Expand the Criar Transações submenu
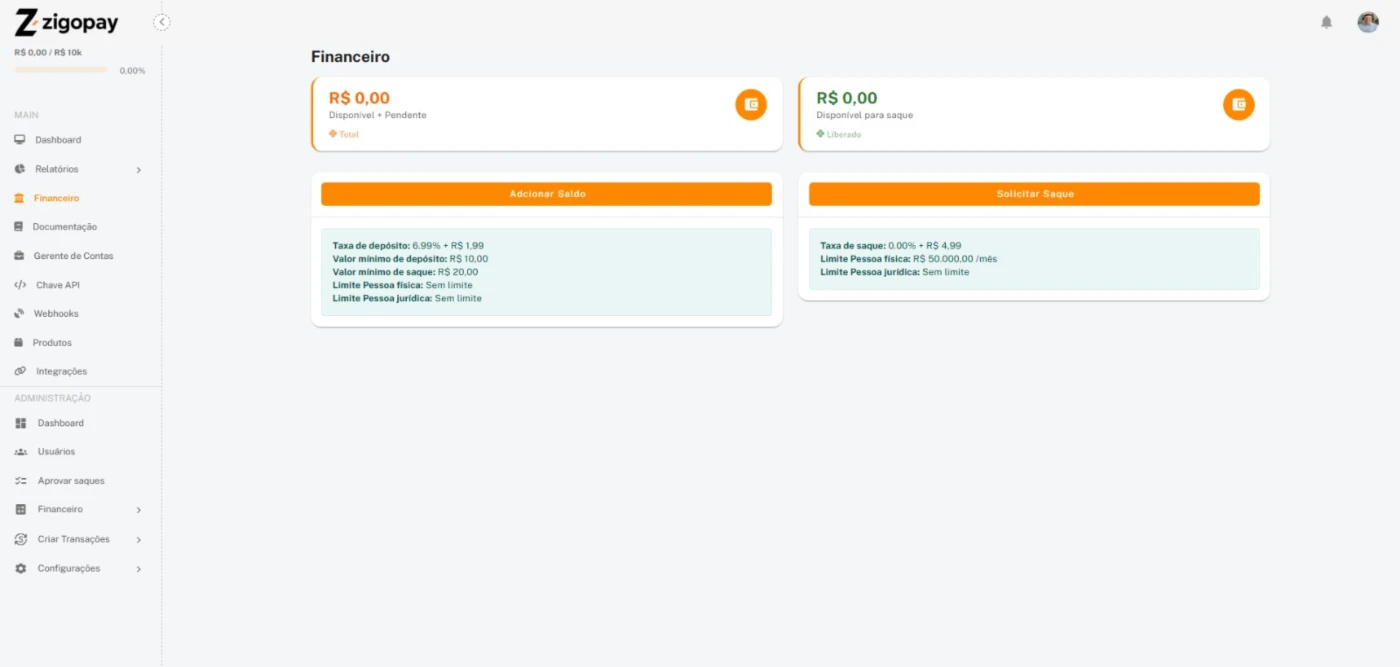Image resolution: width=1400 pixels, height=667 pixels. coord(138,540)
